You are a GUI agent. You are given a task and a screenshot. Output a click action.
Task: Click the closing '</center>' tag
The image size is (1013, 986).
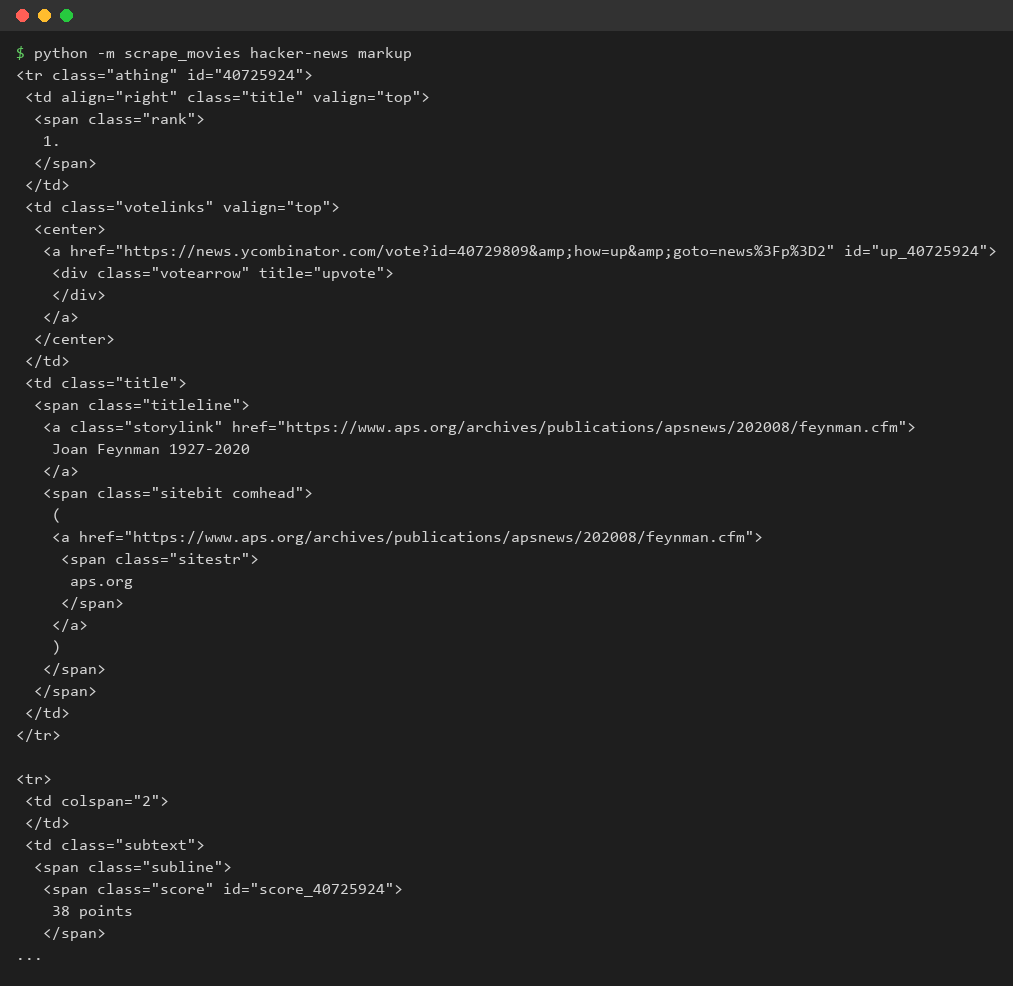point(74,339)
